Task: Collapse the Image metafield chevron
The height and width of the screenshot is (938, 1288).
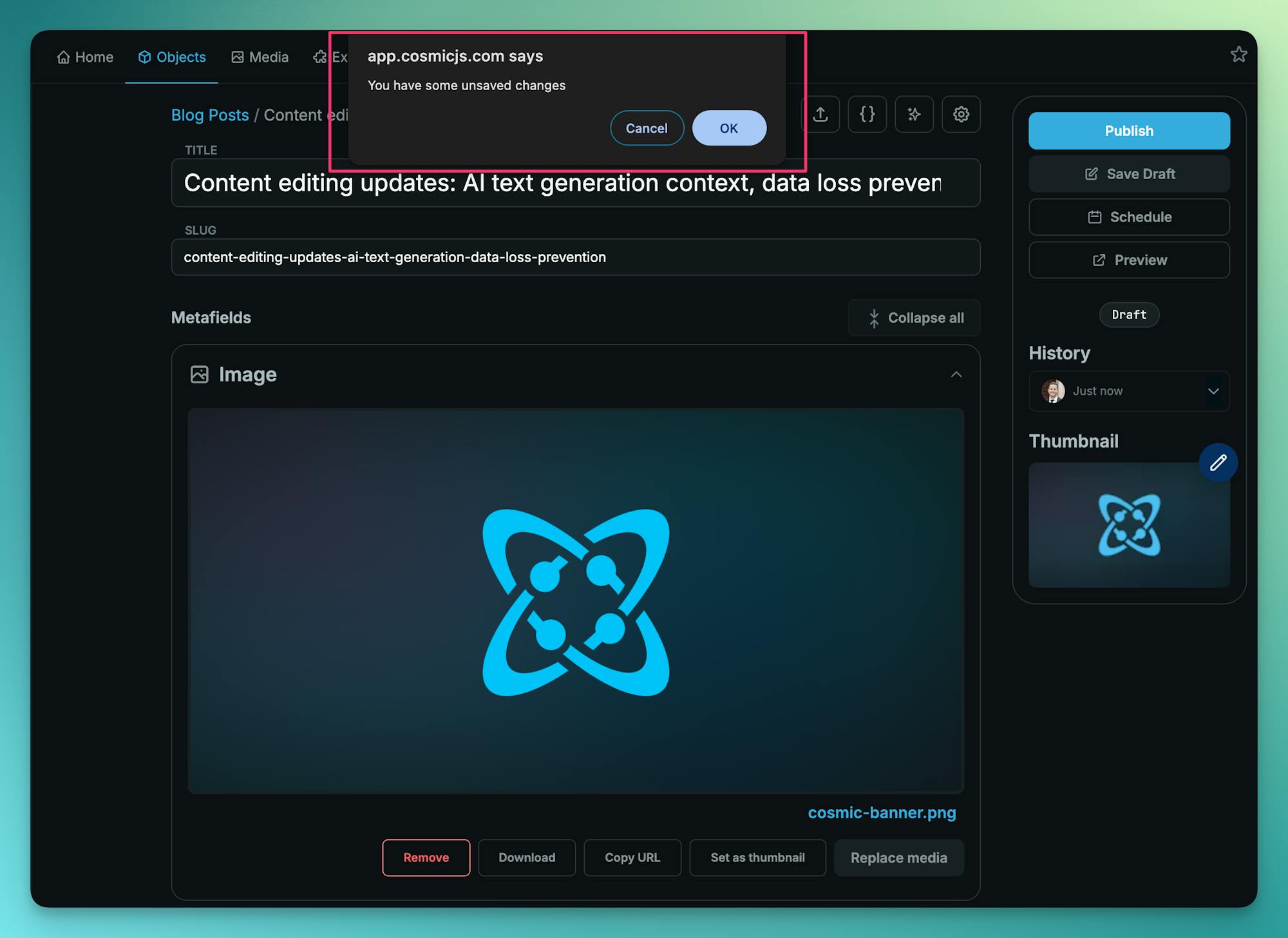Action: (956, 374)
